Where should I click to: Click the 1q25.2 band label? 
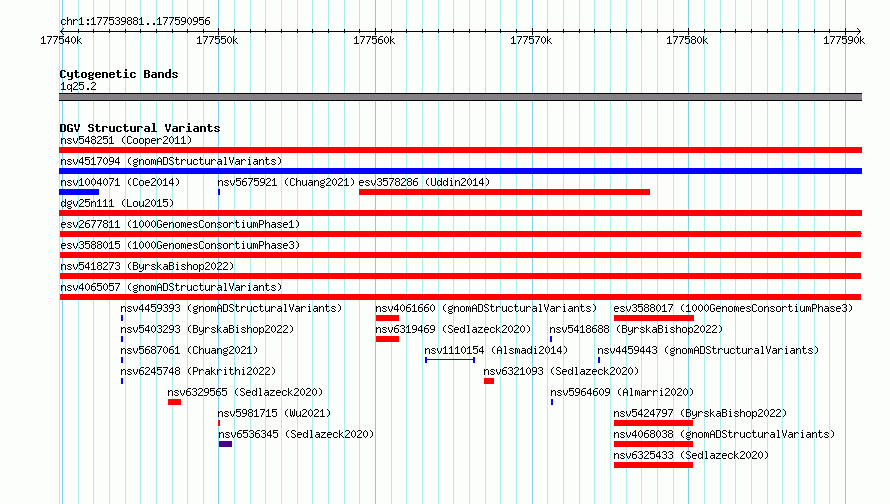pyautogui.click(x=78, y=86)
